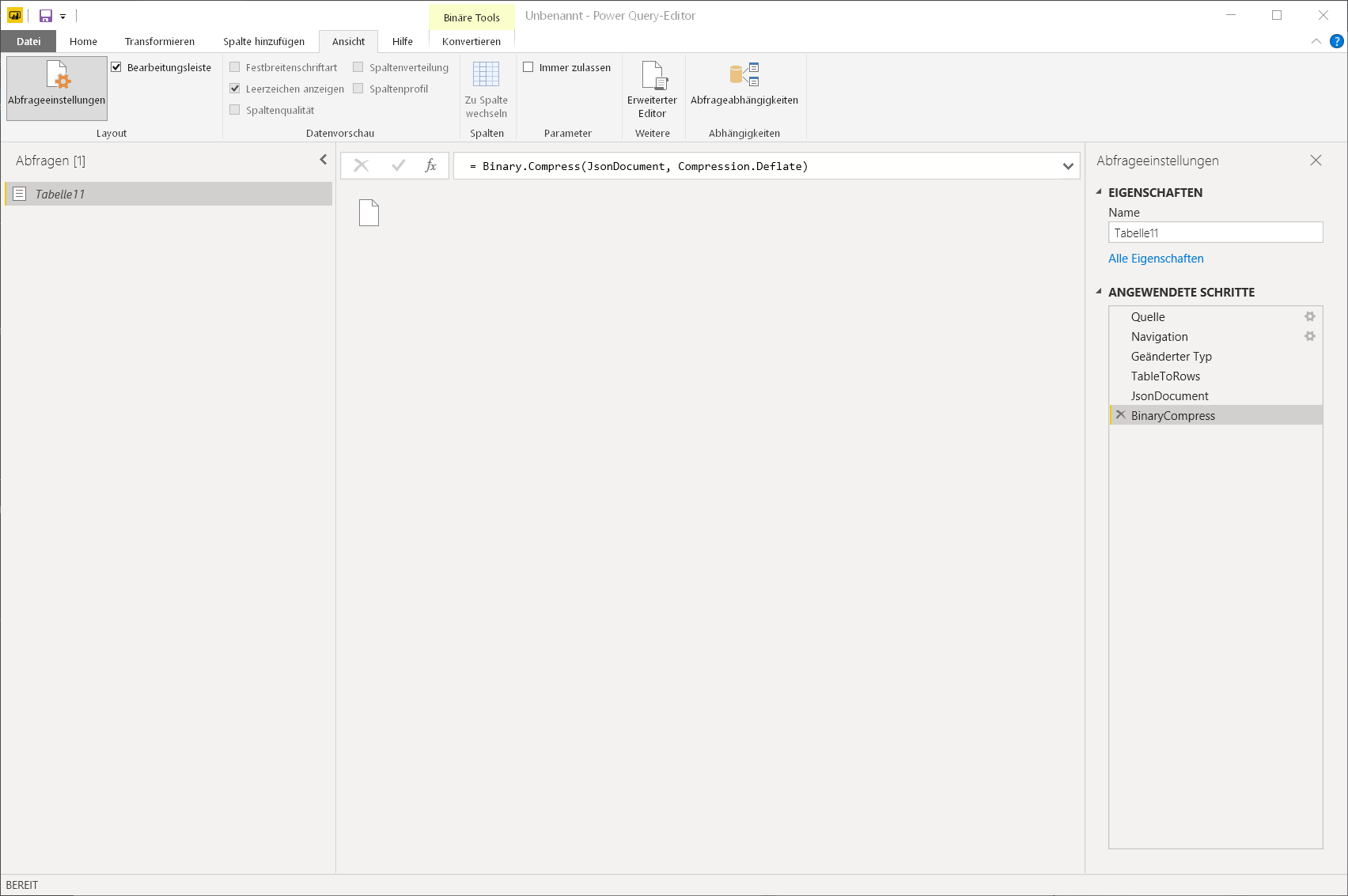Collapse the ANGEWENDETE SCHRITTE section
Image resolution: width=1348 pixels, height=896 pixels.
point(1099,292)
